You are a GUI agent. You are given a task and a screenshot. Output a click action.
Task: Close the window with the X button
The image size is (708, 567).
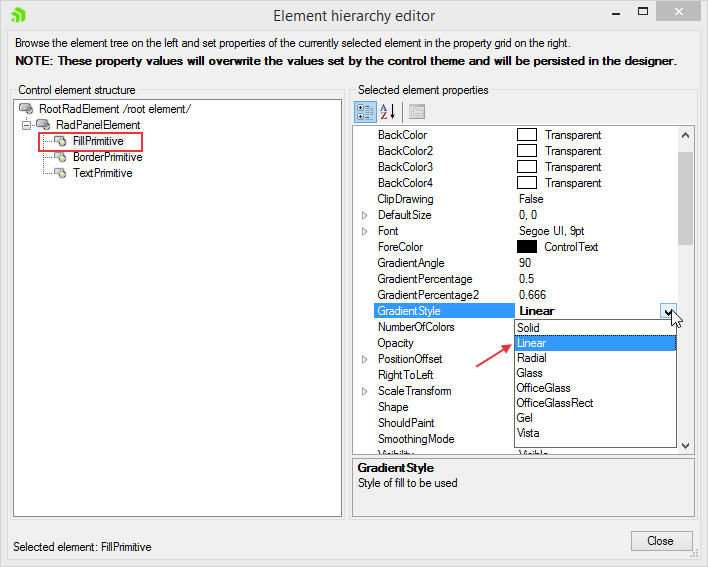(x=679, y=12)
